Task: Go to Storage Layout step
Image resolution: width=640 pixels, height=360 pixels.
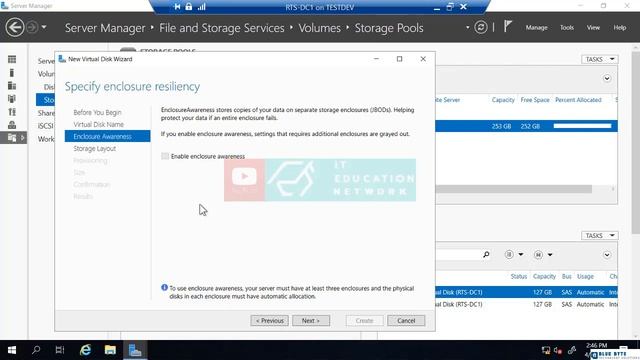Action: [x=95, y=148]
